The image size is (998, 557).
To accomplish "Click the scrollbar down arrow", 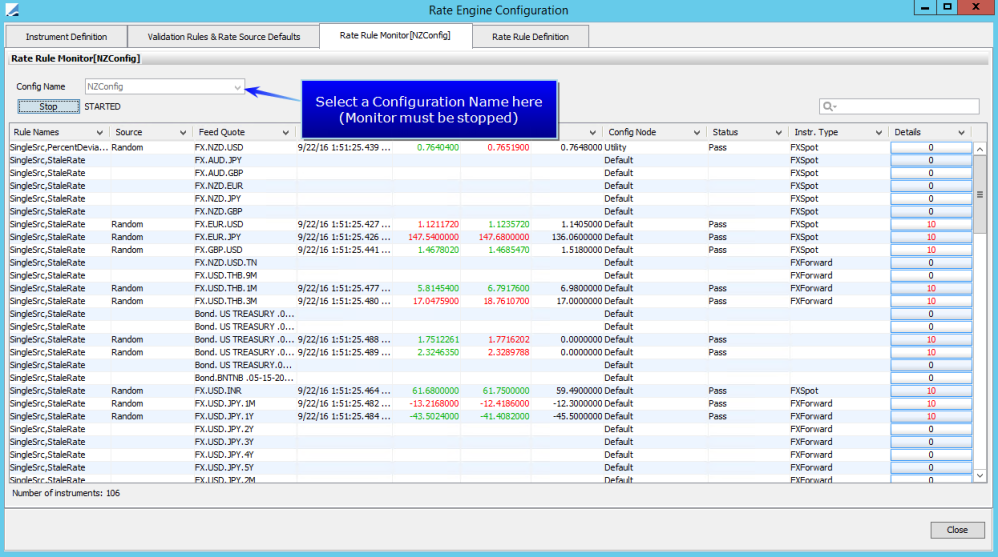I will pos(980,476).
